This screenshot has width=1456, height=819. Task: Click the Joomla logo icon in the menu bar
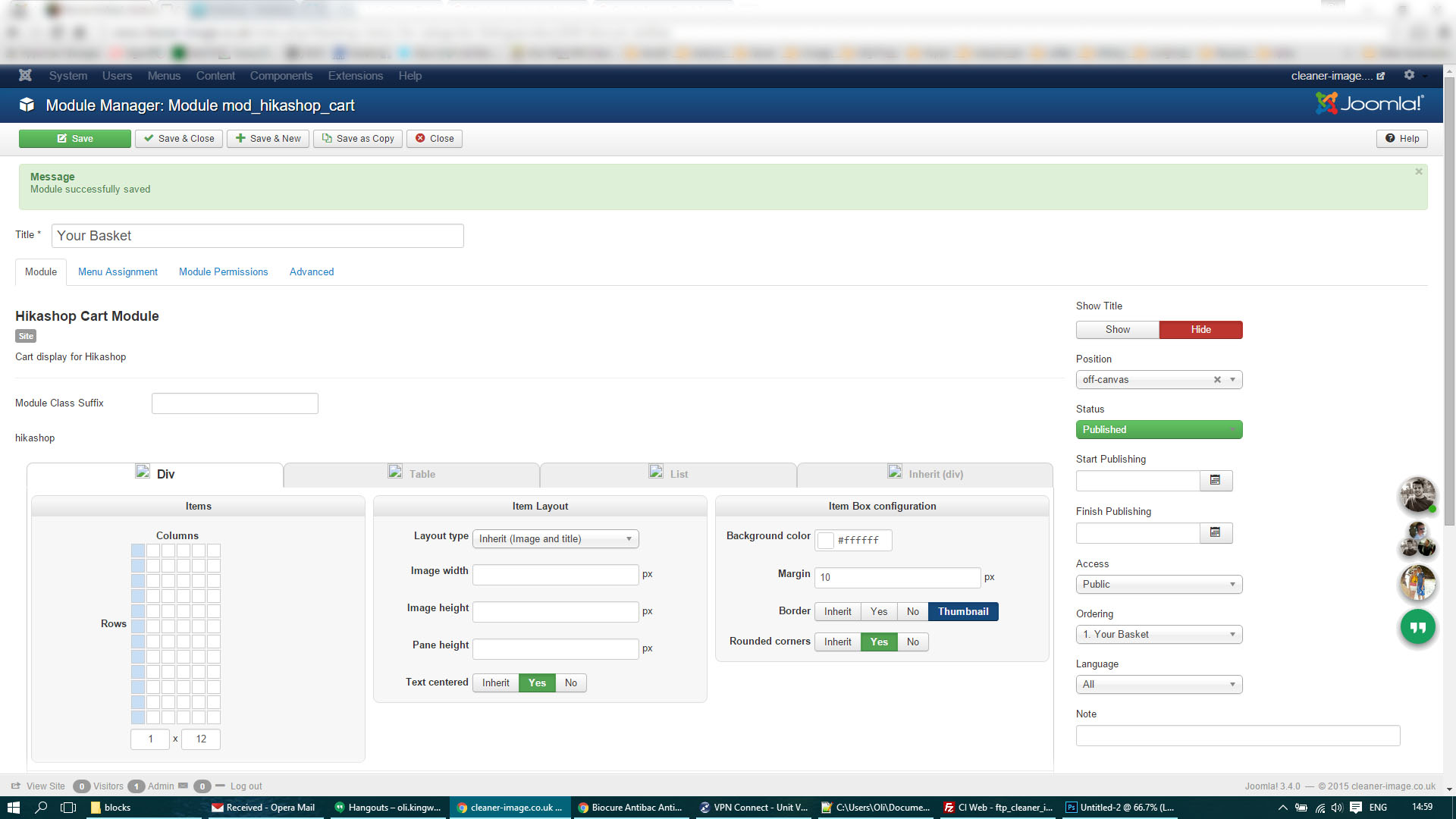pyautogui.click(x=25, y=75)
